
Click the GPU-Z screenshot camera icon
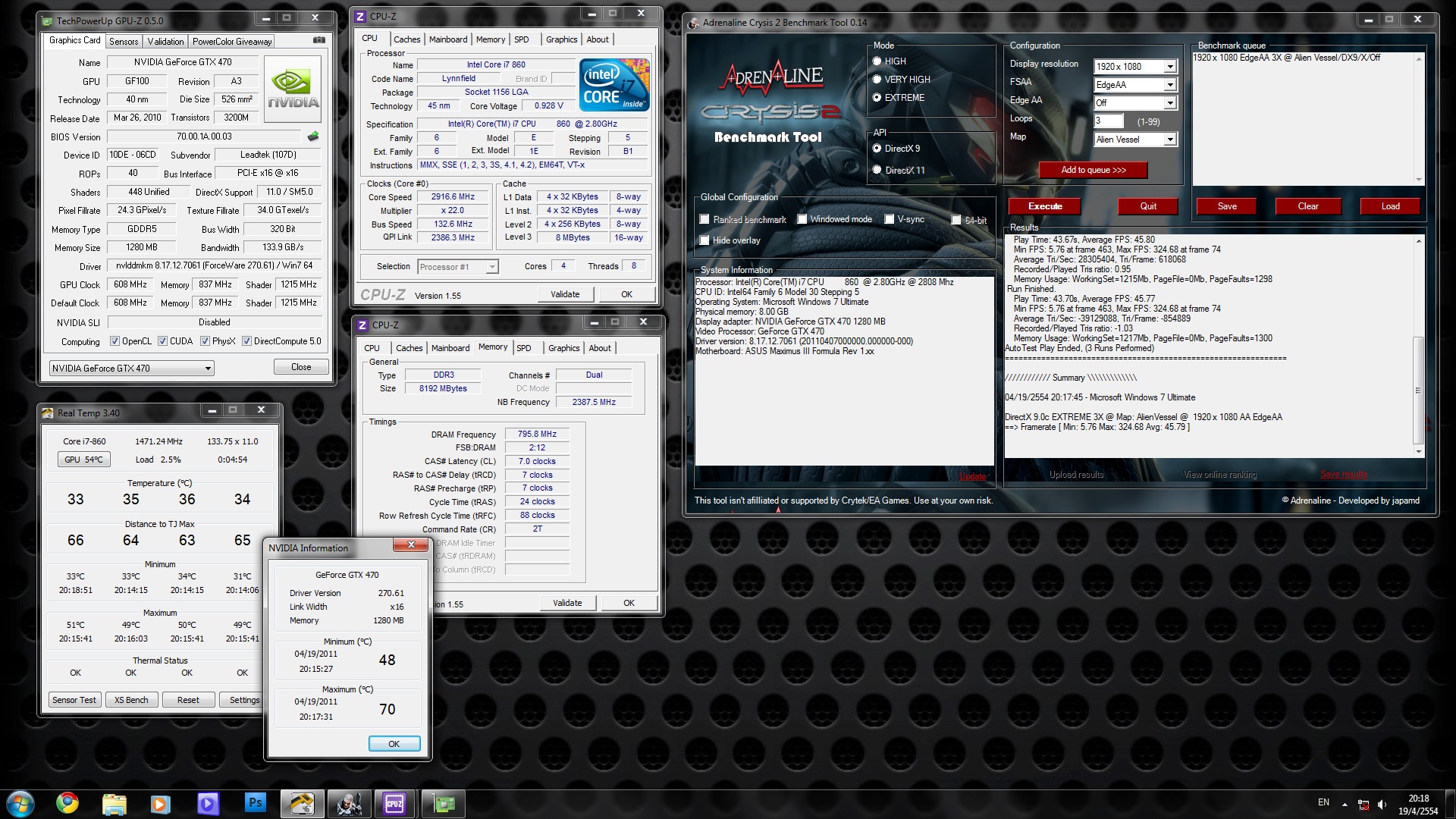click(x=319, y=40)
